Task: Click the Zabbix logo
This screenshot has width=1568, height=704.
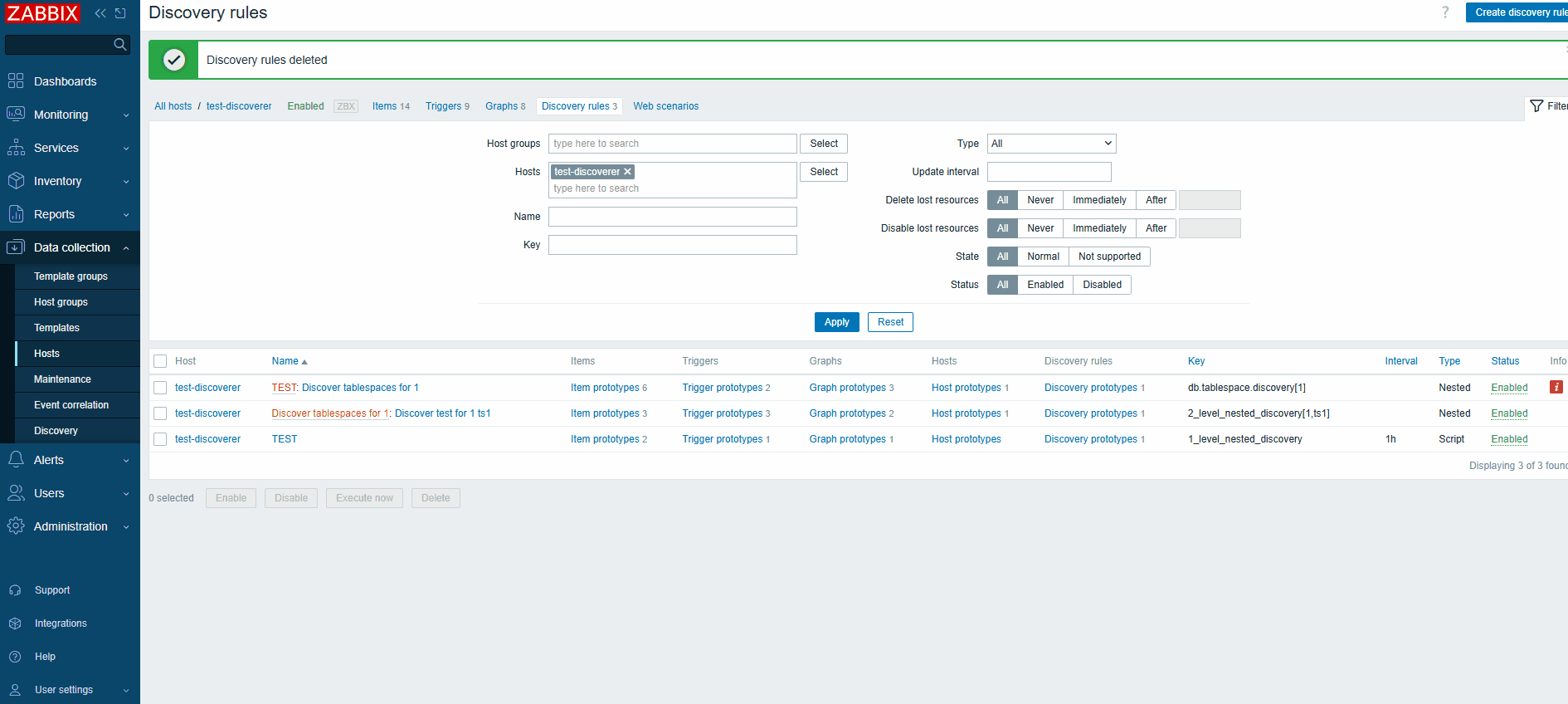Action: pos(42,13)
